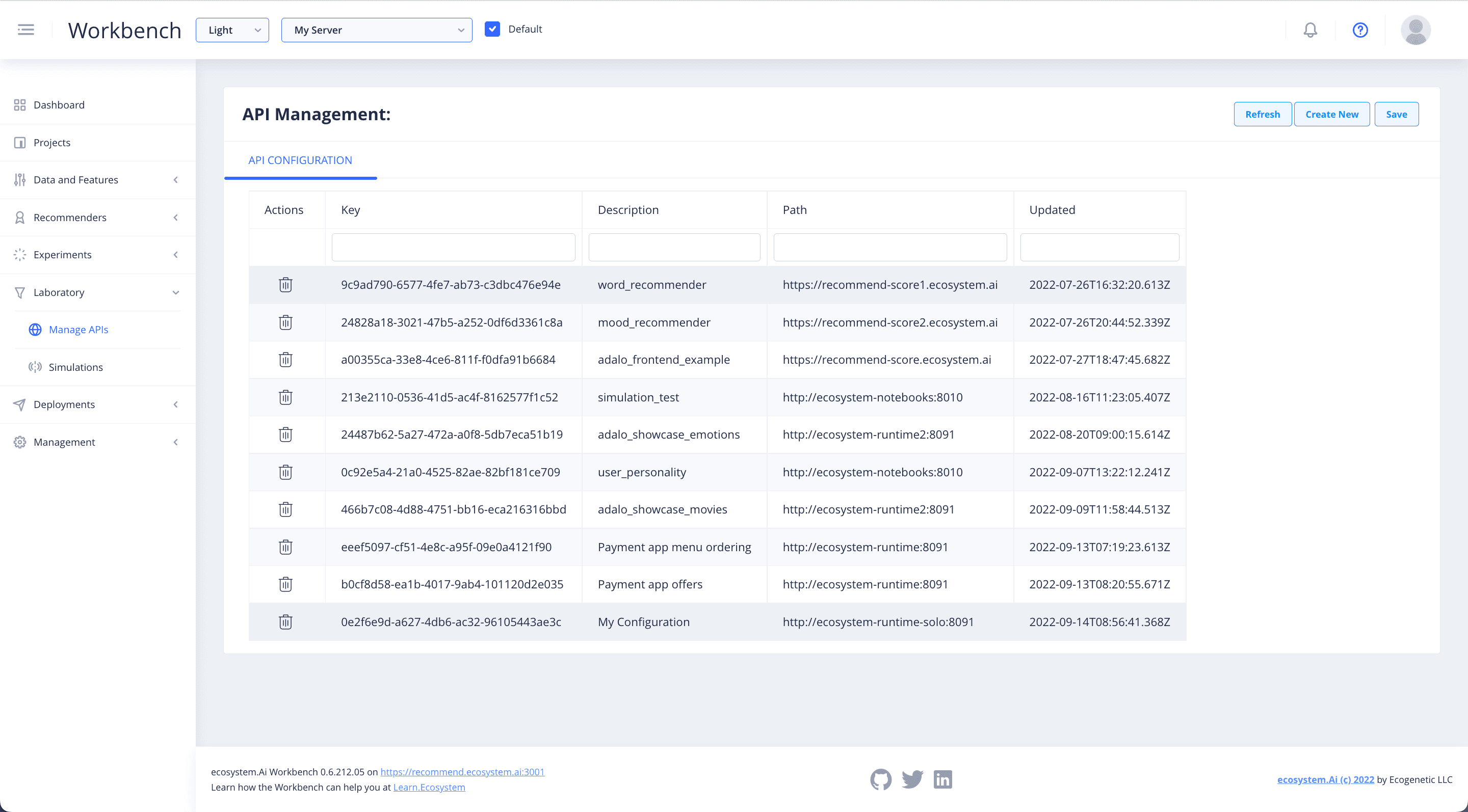Open the notification bell
Screen dimensions: 1468x812
coord(1310,30)
